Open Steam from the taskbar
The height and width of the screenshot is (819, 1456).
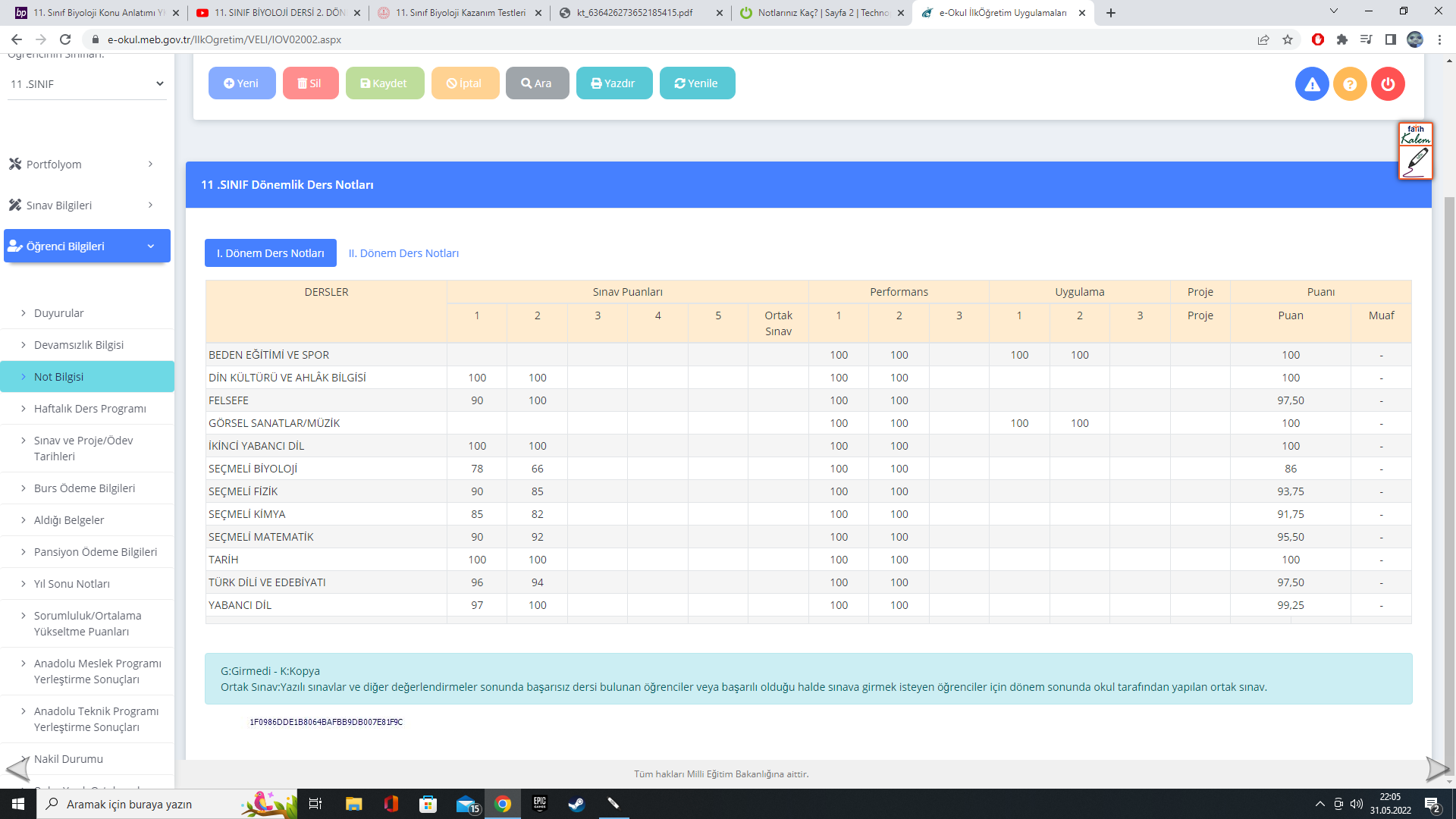tap(576, 804)
